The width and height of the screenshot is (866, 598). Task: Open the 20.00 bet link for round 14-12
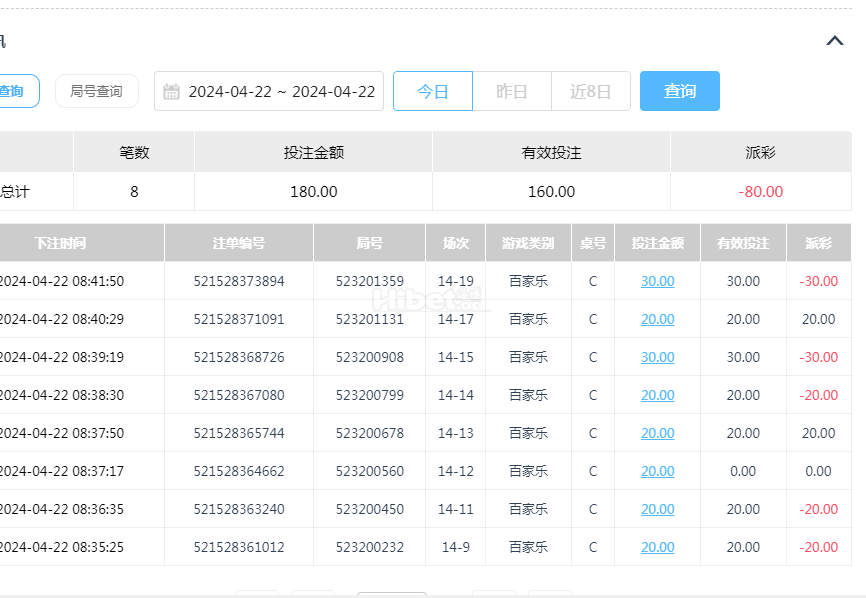pos(657,472)
